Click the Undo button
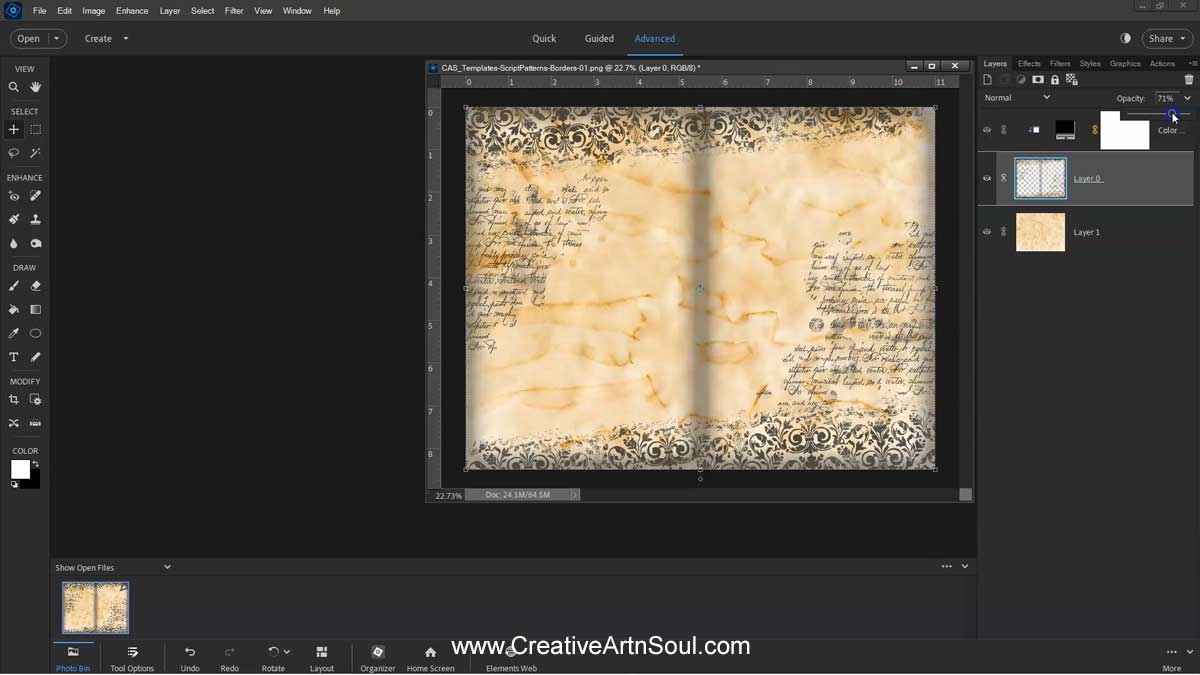1200x675 pixels. tap(189, 657)
